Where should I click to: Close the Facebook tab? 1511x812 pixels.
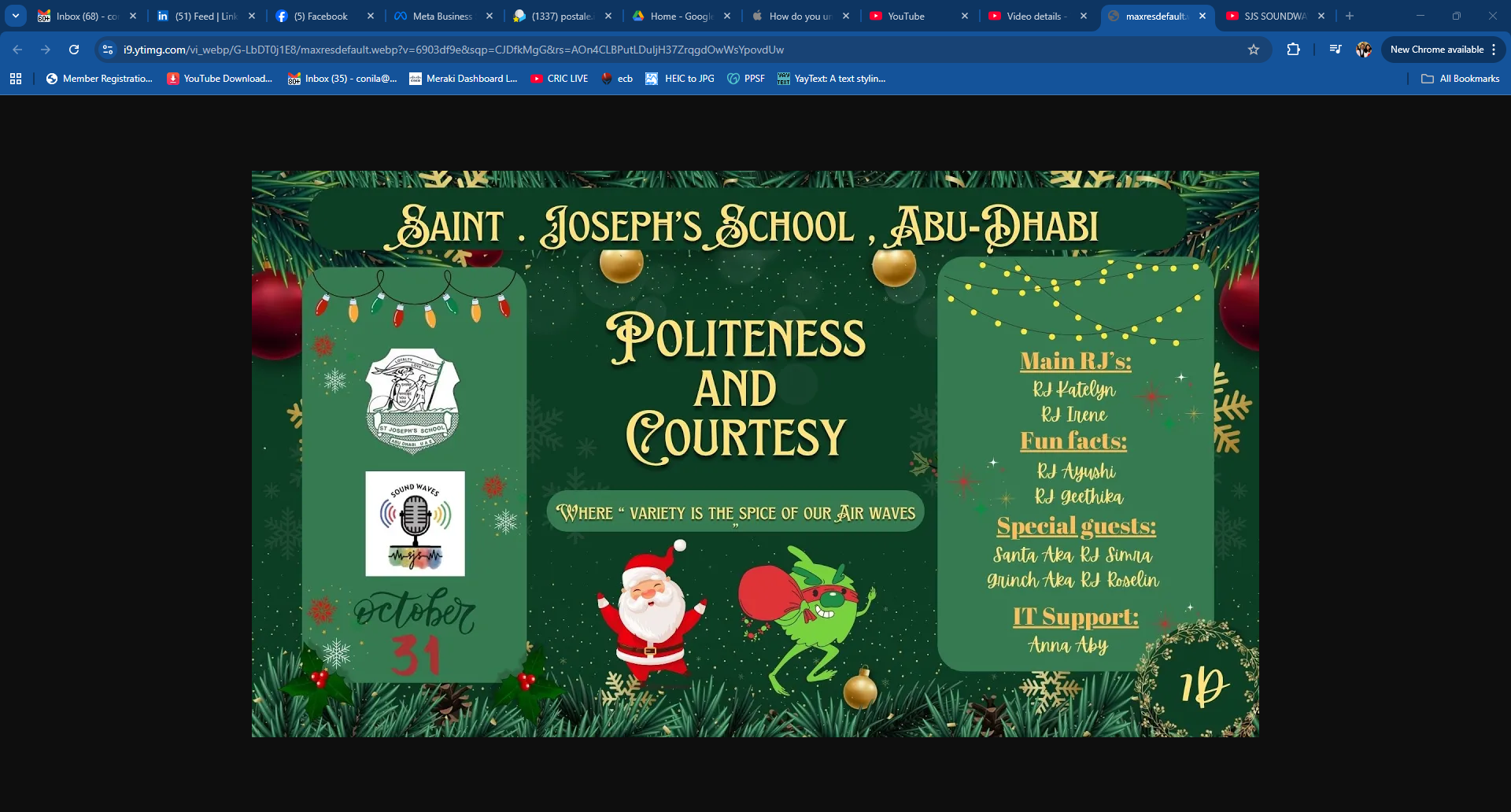point(371,16)
